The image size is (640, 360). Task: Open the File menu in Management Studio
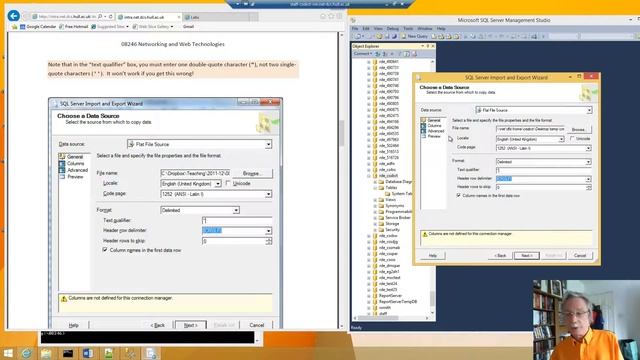click(x=355, y=29)
